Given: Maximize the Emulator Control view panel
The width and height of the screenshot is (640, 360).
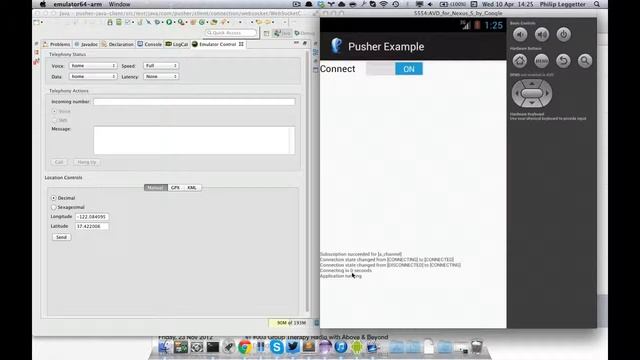Looking at the screenshot, I should coord(304,43).
